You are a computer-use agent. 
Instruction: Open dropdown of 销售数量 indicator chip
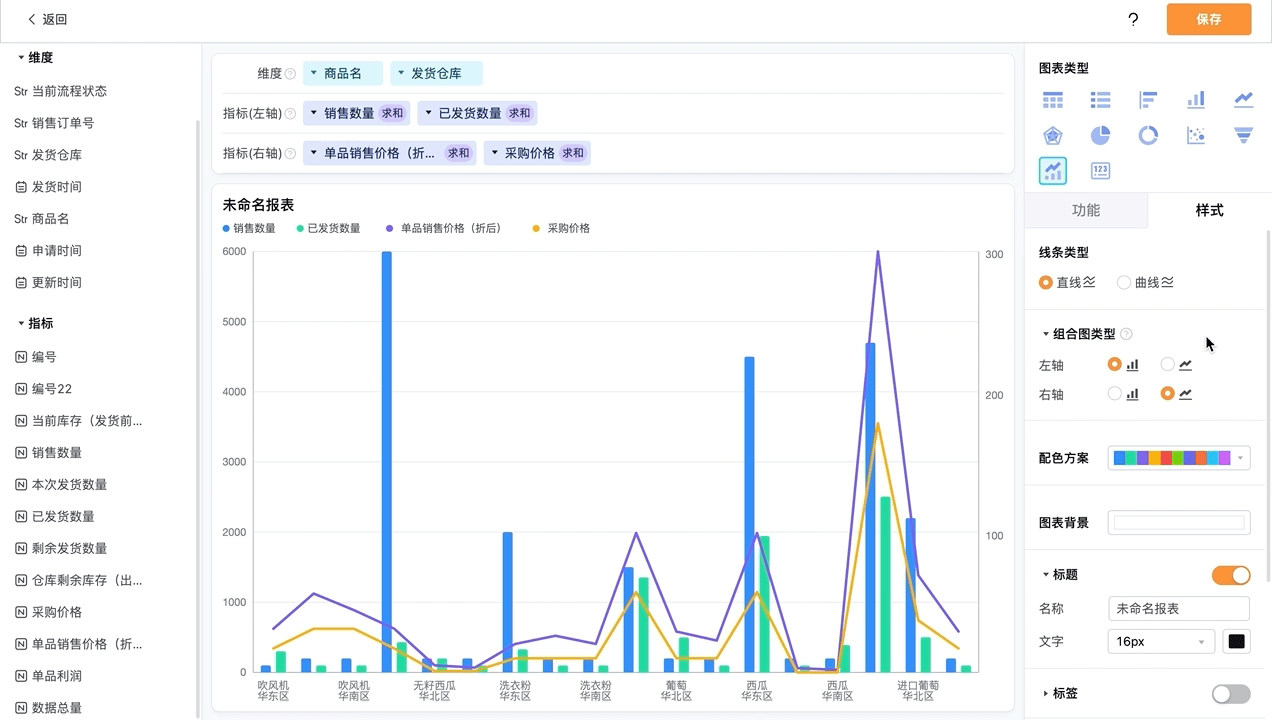[x=313, y=114]
